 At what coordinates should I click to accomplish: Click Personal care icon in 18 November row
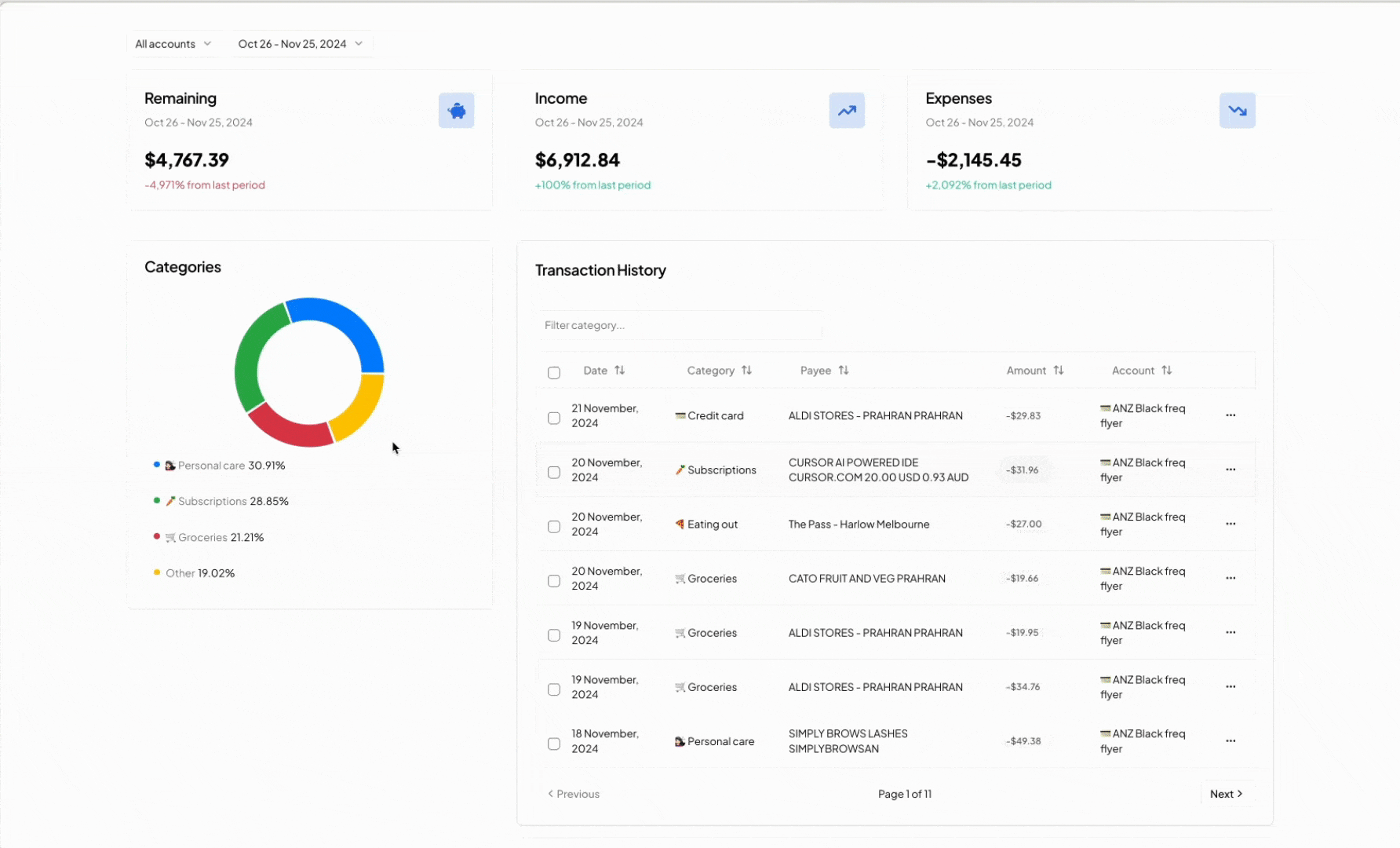[x=680, y=741]
